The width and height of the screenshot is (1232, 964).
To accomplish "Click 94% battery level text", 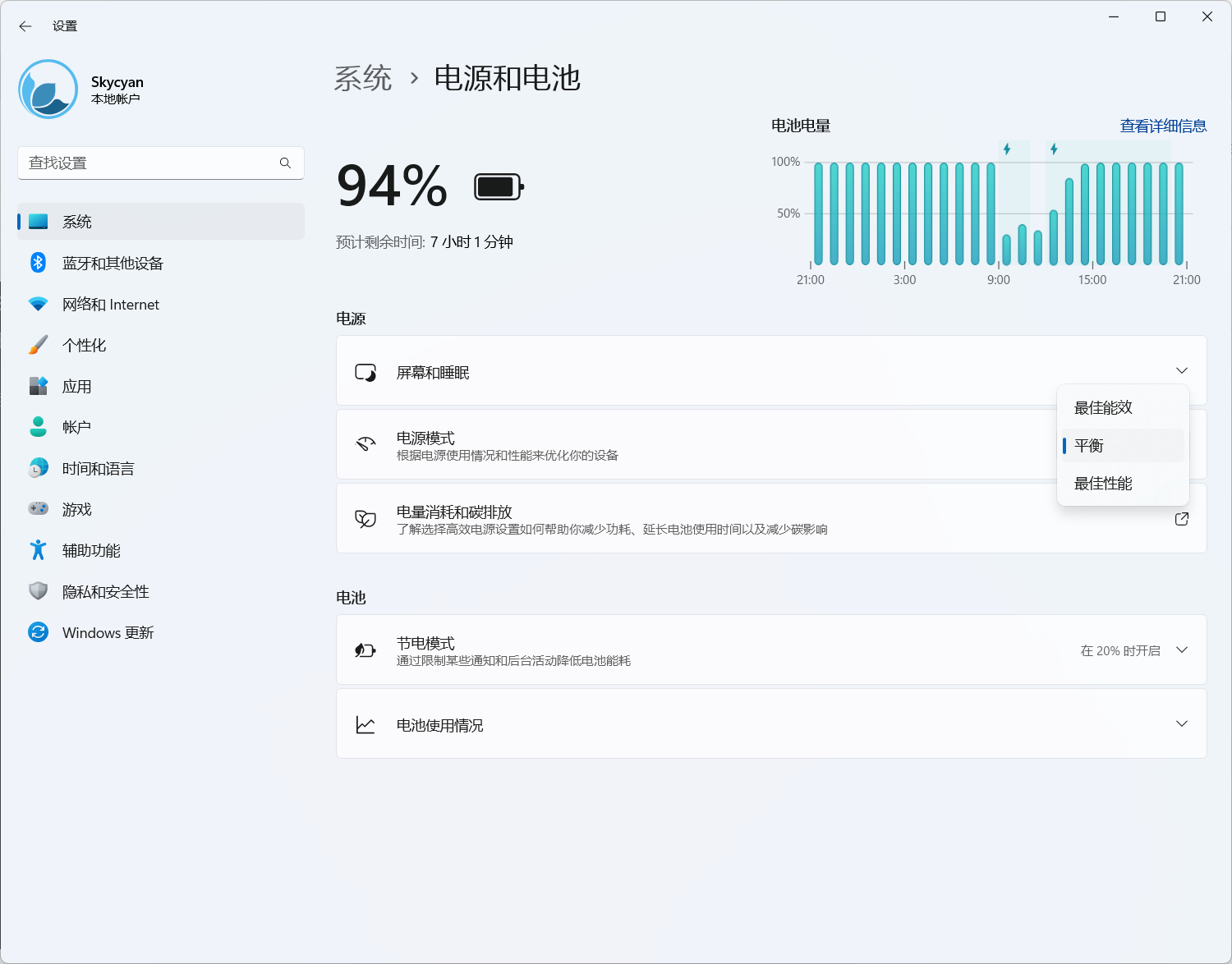I will tap(392, 186).
